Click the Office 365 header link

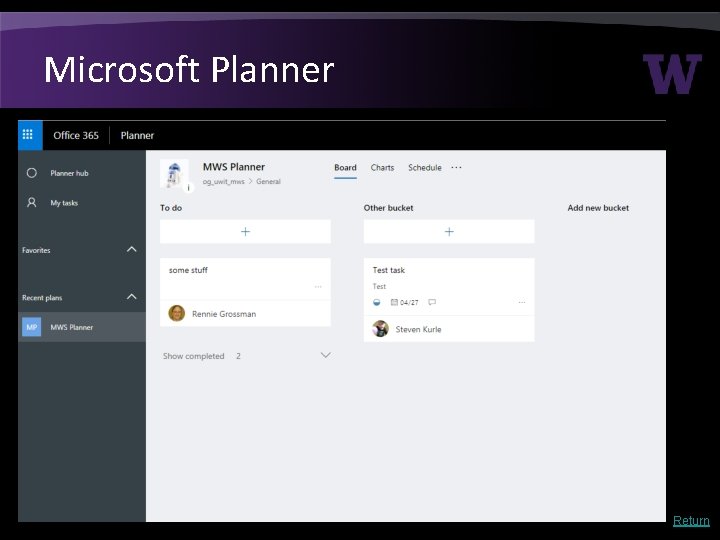click(x=76, y=135)
